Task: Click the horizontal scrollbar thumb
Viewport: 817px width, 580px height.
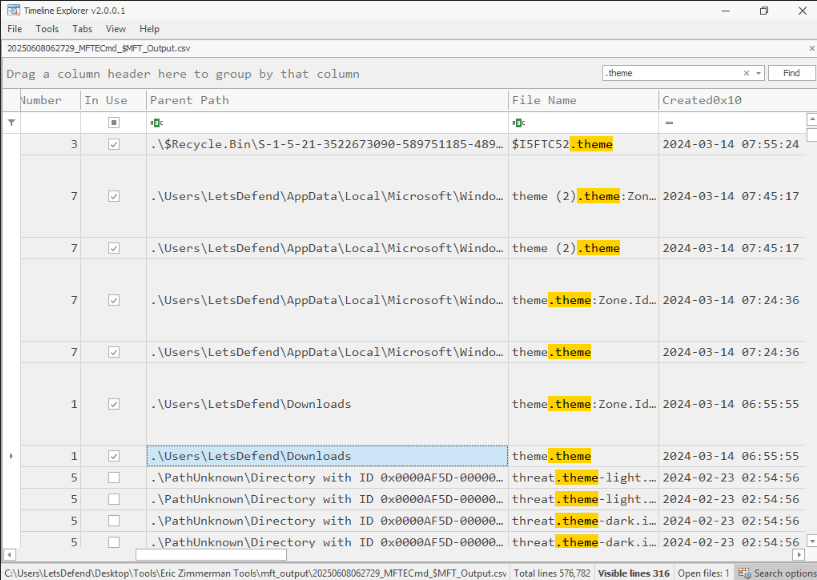Action: (211, 554)
